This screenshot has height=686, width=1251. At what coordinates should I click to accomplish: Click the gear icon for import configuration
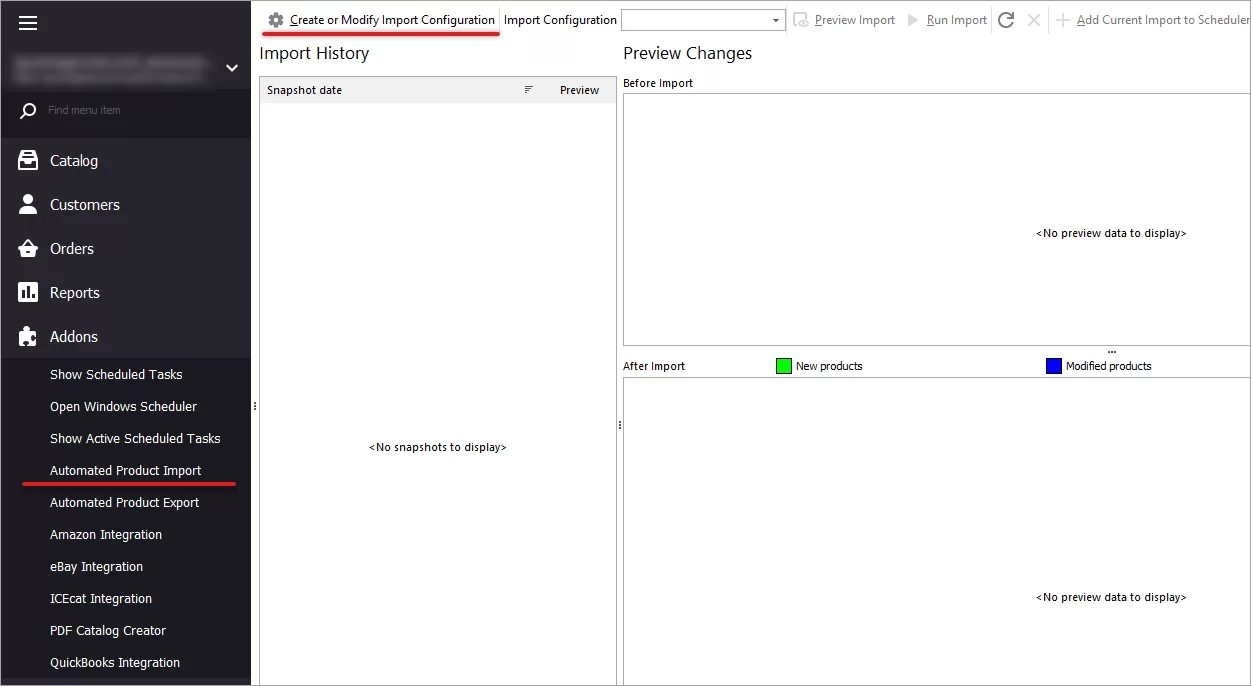pyautogui.click(x=275, y=19)
